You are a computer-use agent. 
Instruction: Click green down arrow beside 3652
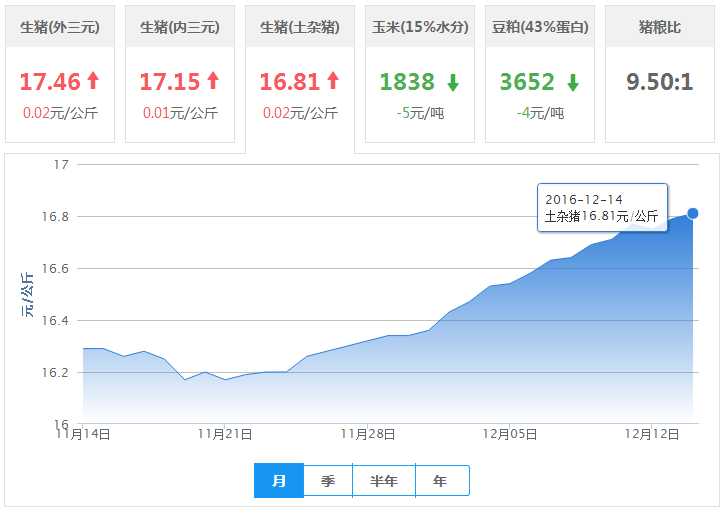[573, 82]
